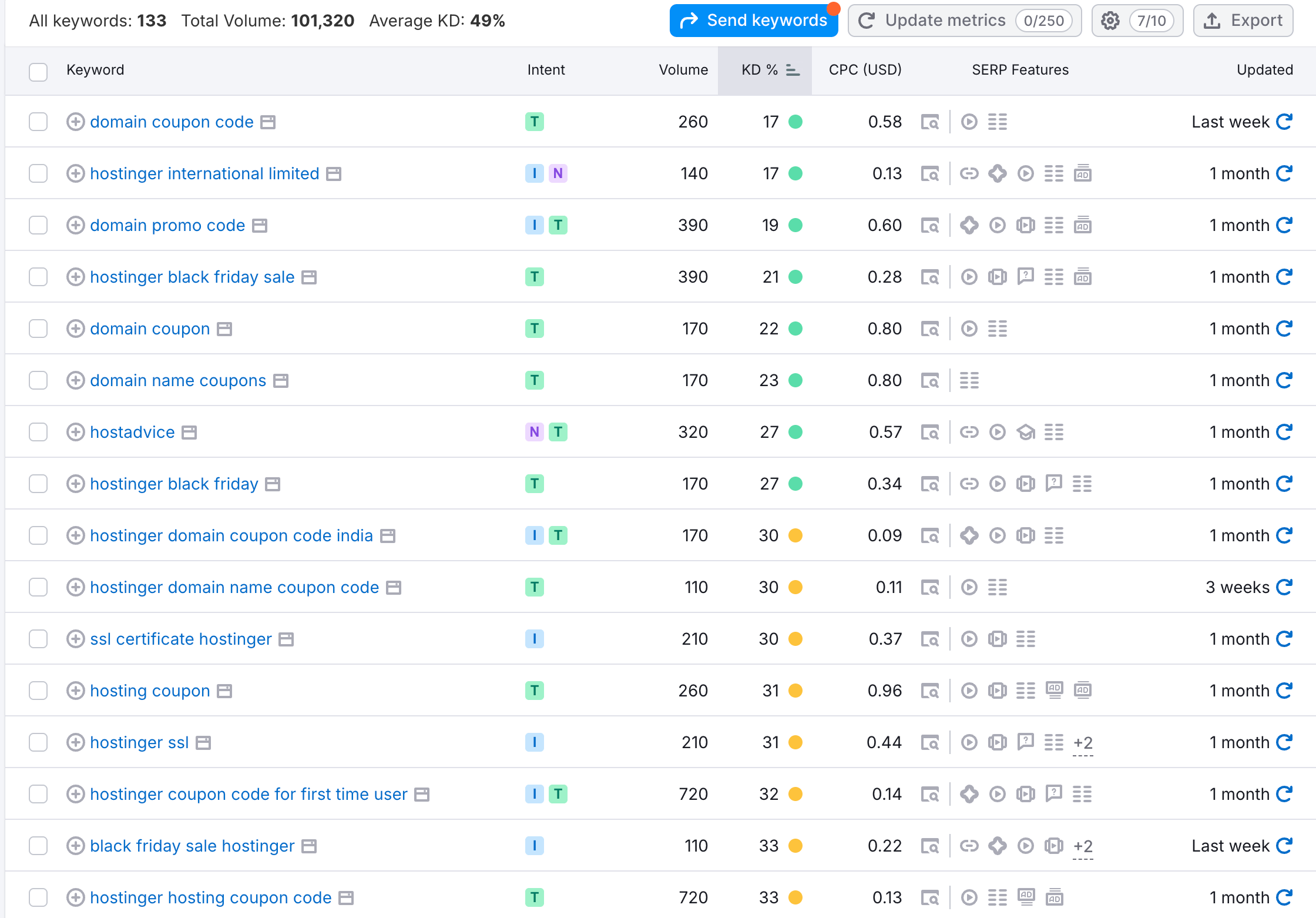Click the knowledge panel cap icon on the "hostadvice" row
This screenshot has width=1316, height=918.
1026,431
